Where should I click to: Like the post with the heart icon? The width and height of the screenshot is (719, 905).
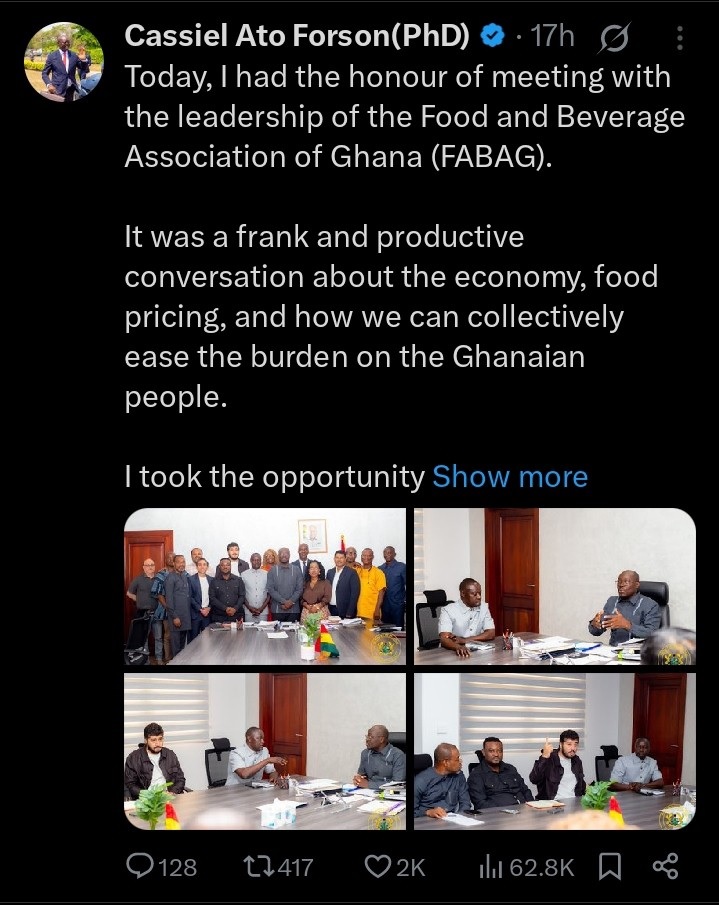click(x=378, y=867)
